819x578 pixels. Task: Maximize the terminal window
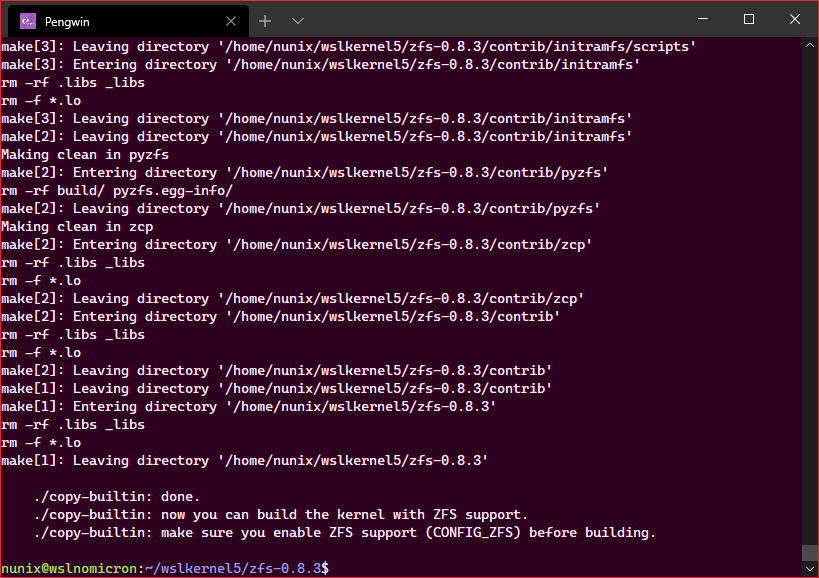[748, 19]
